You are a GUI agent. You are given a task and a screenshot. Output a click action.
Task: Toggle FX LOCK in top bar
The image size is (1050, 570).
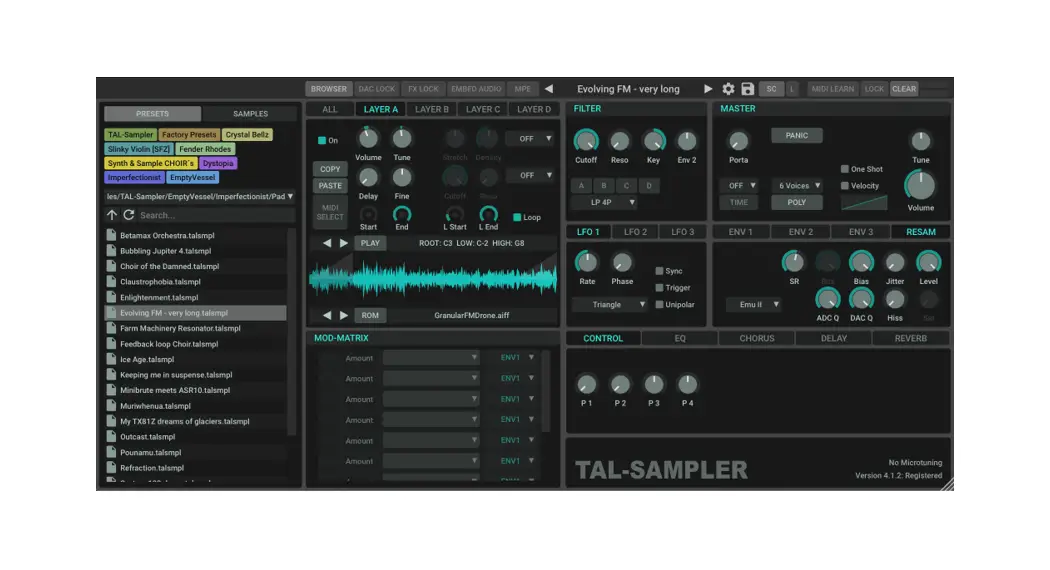click(423, 89)
